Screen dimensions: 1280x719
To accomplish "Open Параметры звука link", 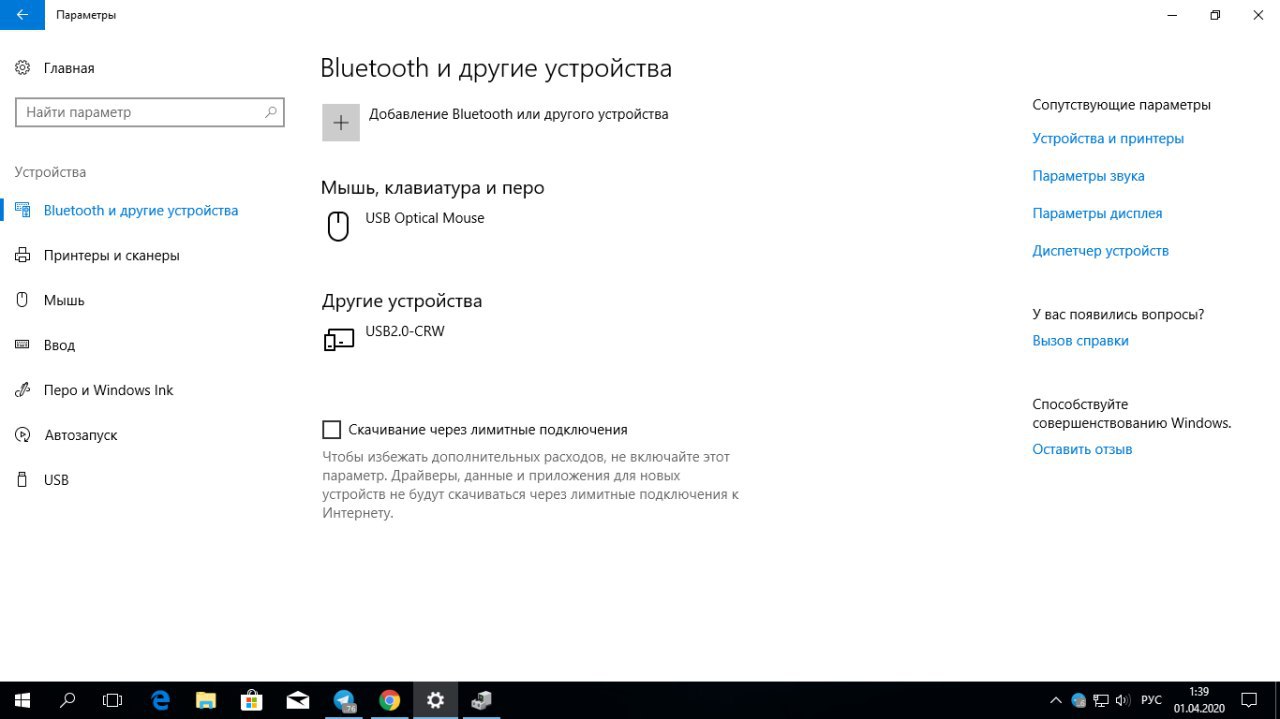I will coord(1088,176).
